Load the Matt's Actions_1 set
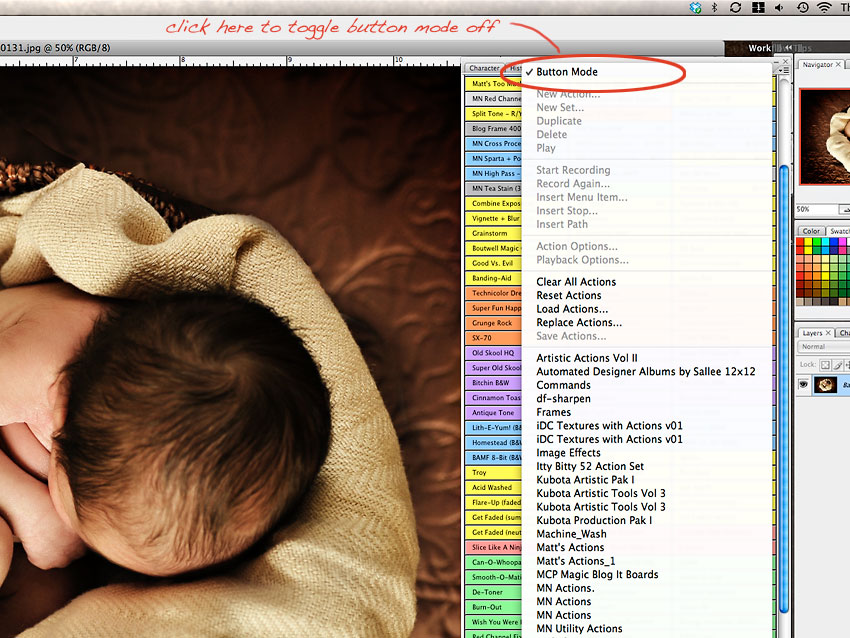 tap(646, 561)
